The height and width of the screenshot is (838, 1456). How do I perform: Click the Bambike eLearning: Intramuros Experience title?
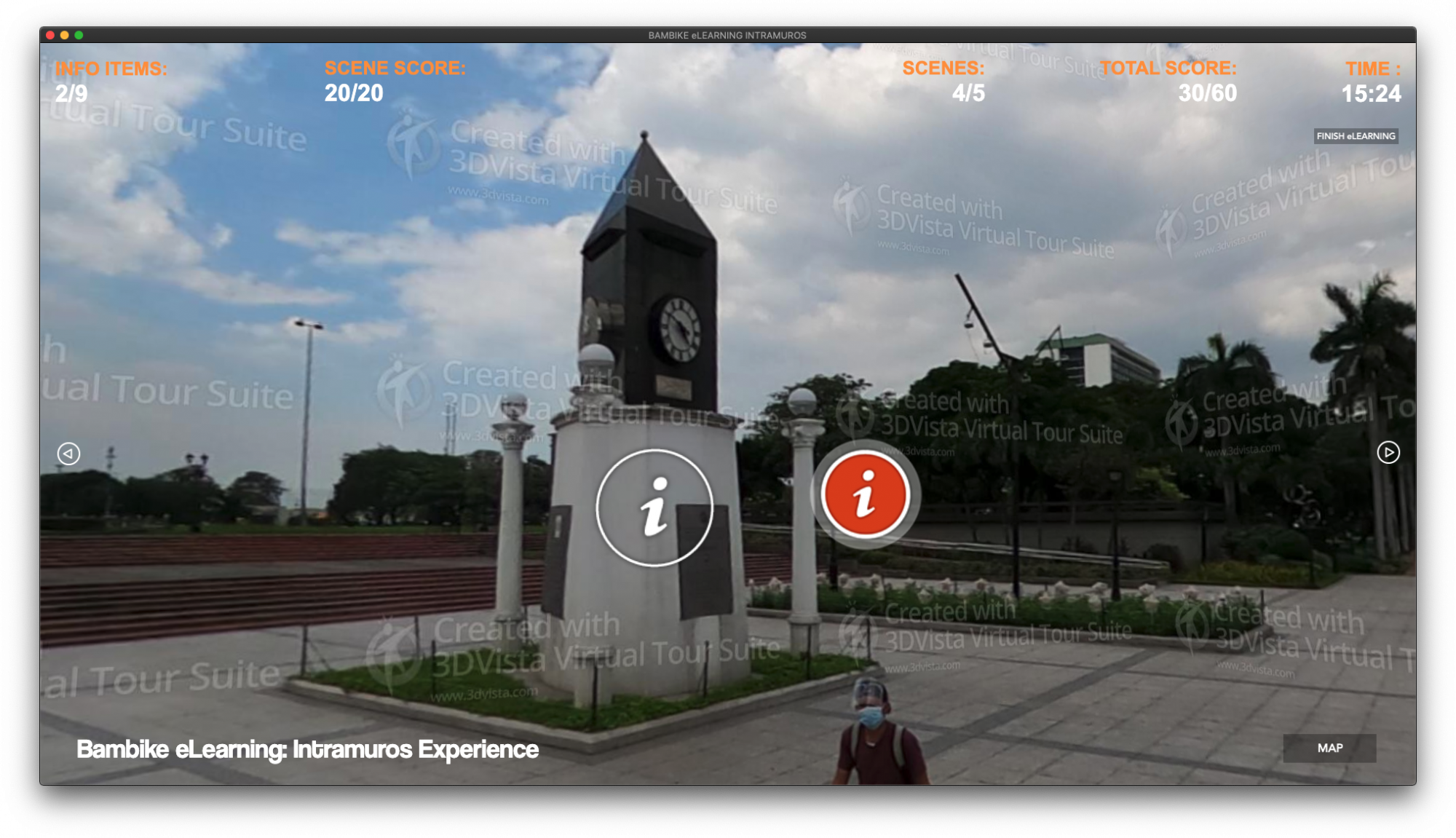[x=307, y=749]
